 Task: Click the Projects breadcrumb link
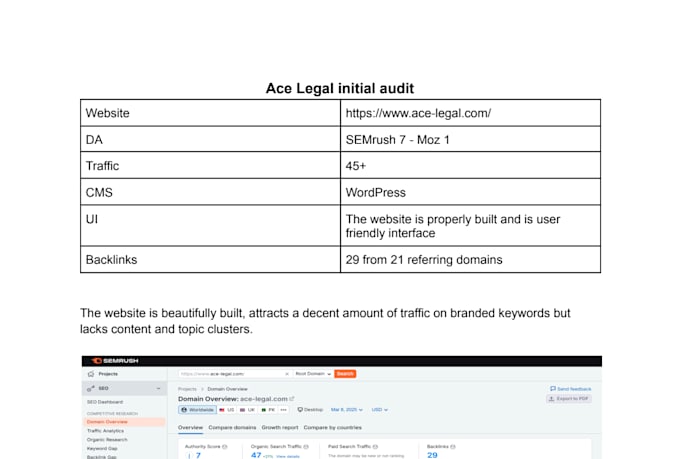click(187, 389)
